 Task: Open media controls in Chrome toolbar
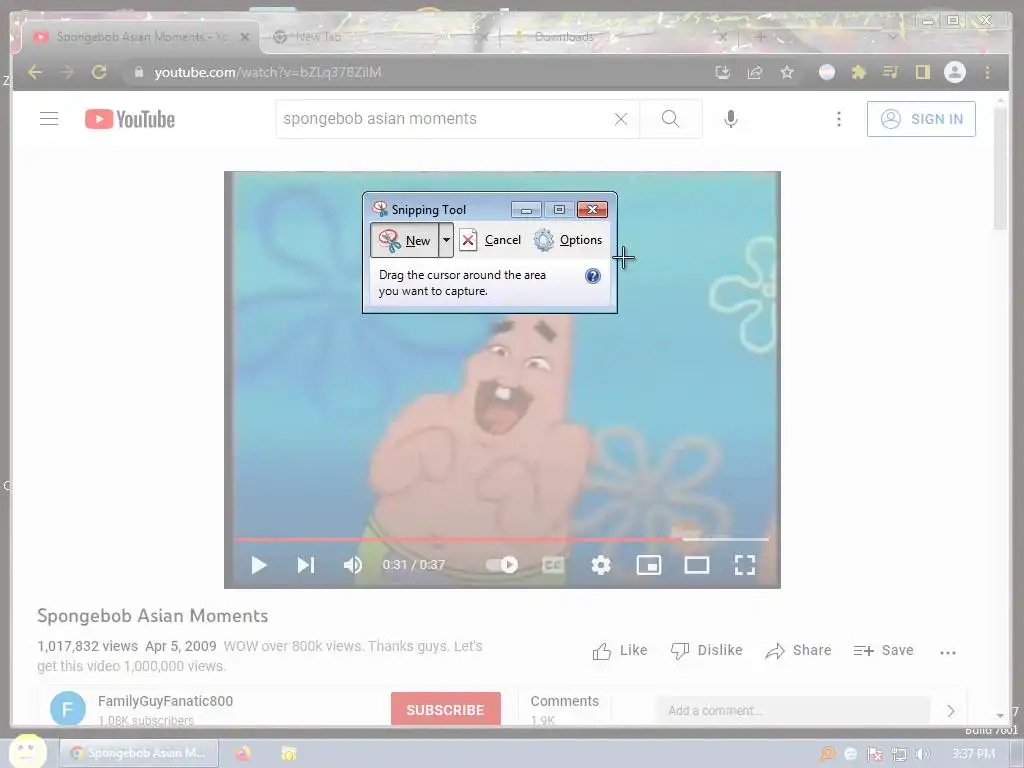point(891,72)
